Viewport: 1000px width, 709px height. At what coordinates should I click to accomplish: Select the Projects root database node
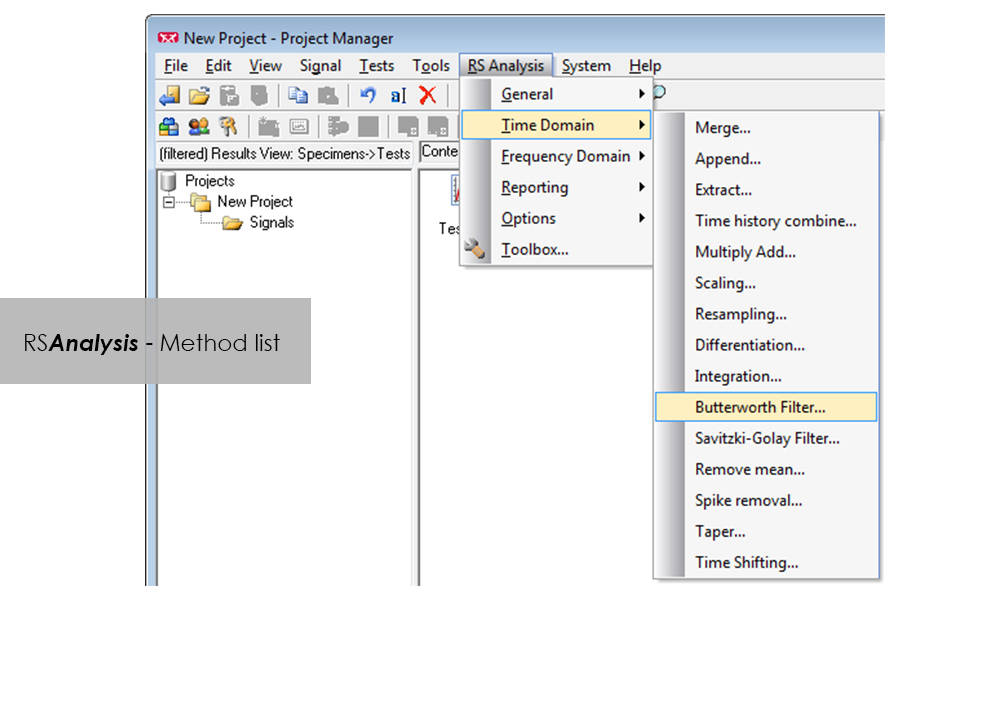[209, 181]
